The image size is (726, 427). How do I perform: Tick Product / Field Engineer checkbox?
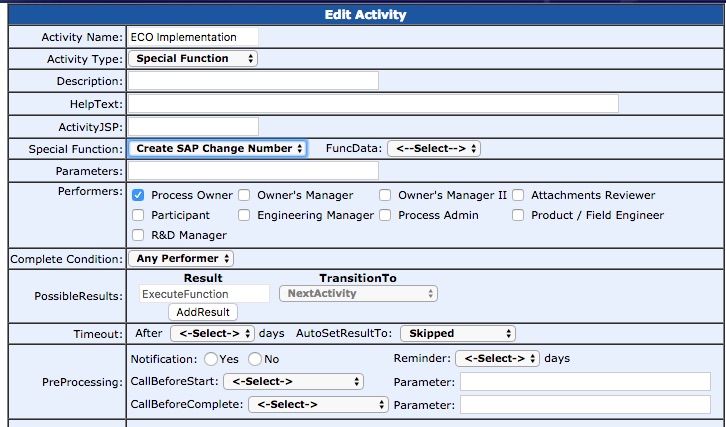pos(518,215)
